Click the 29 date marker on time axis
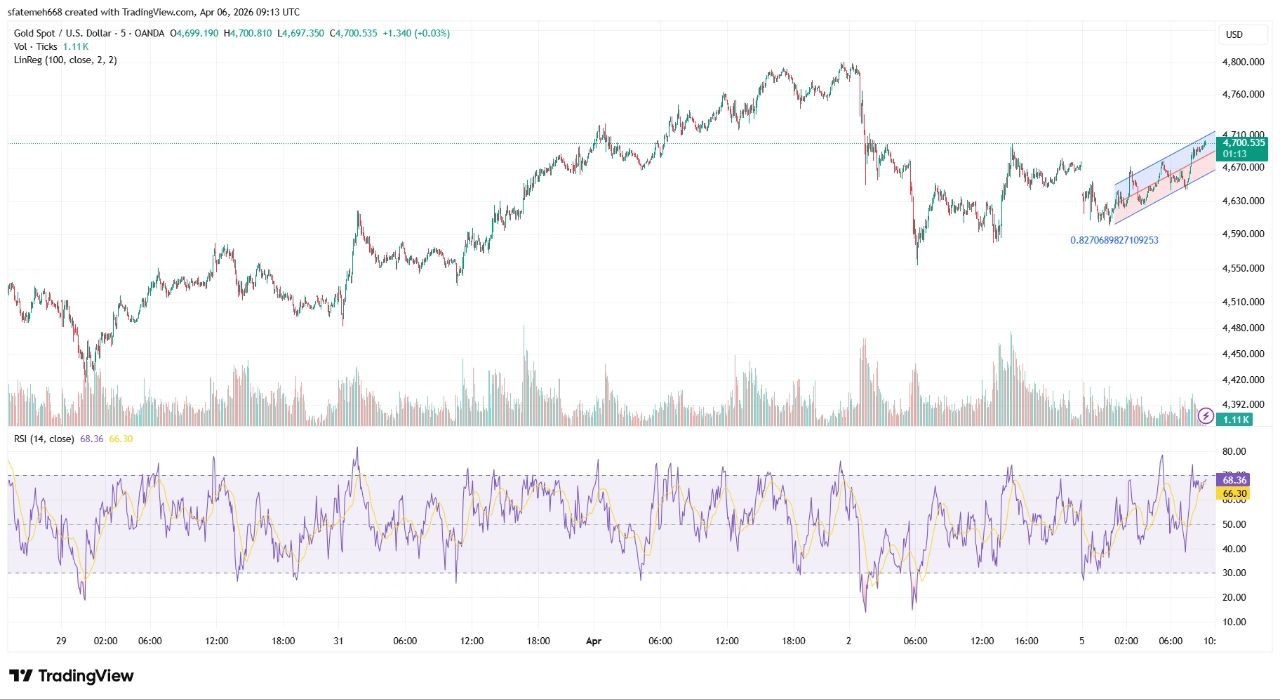Image resolution: width=1280 pixels, height=700 pixels. tap(60, 640)
